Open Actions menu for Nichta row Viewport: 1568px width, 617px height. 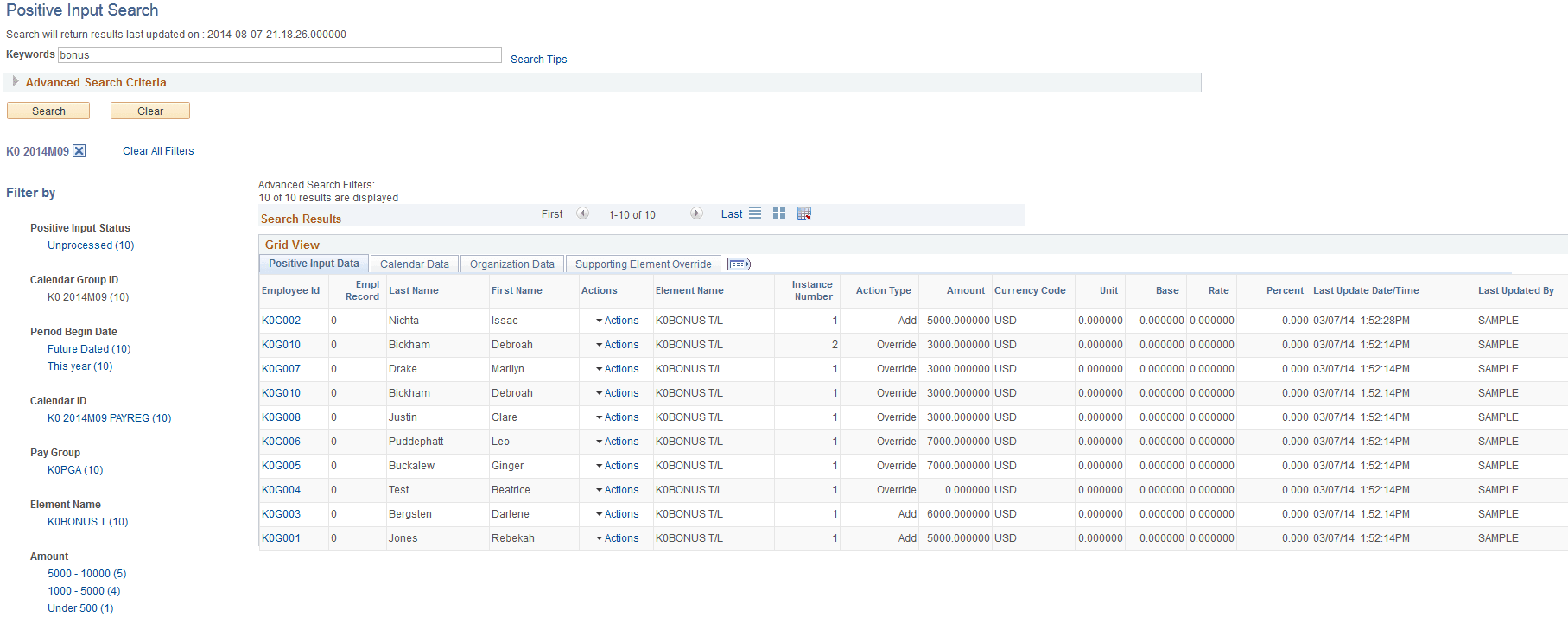[618, 321]
